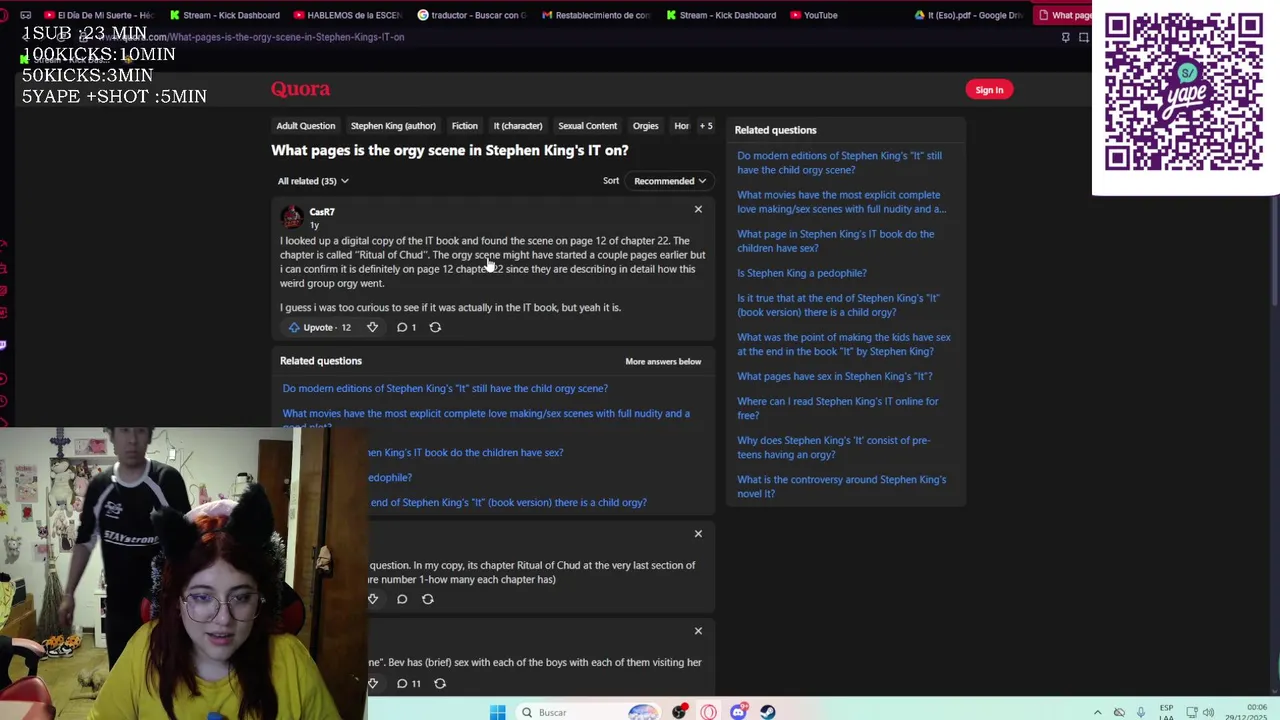Switch to 'HABLEMOS de la ESCEN' YouTube tab
The image size is (1280, 720).
click(x=350, y=15)
